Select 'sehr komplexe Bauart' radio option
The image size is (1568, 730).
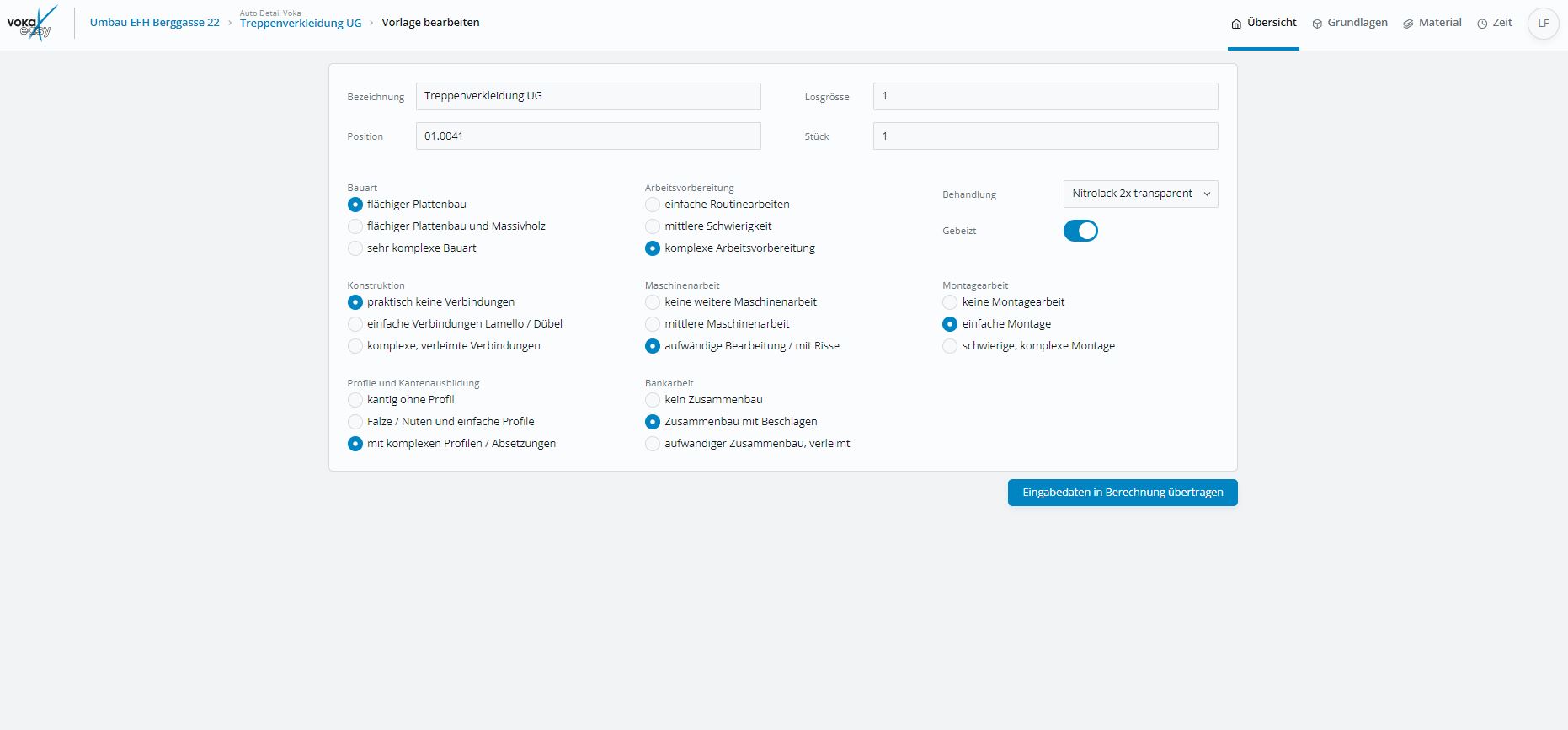[x=355, y=248]
